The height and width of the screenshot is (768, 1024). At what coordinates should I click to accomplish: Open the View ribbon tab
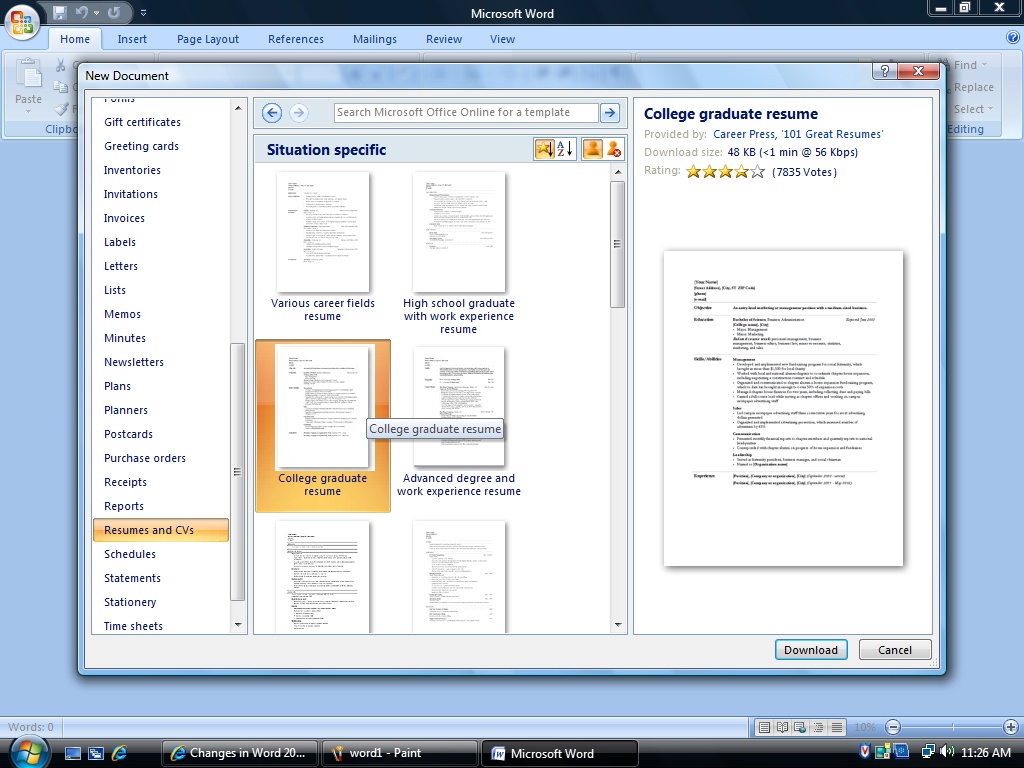click(x=502, y=39)
